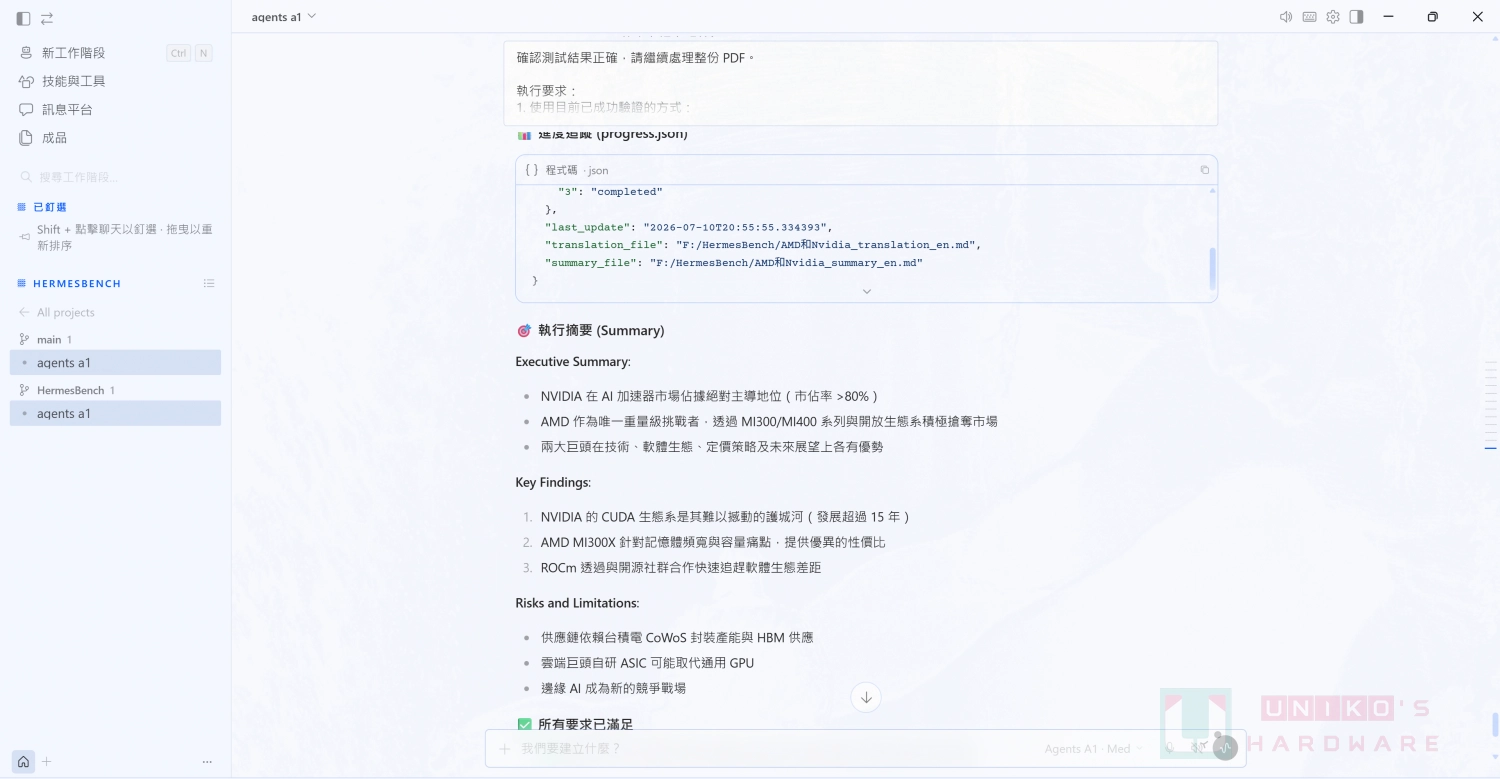Click the CoWoS supply chain risk line
Viewport: 1500px width, 779px height.
click(x=677, y=637)
